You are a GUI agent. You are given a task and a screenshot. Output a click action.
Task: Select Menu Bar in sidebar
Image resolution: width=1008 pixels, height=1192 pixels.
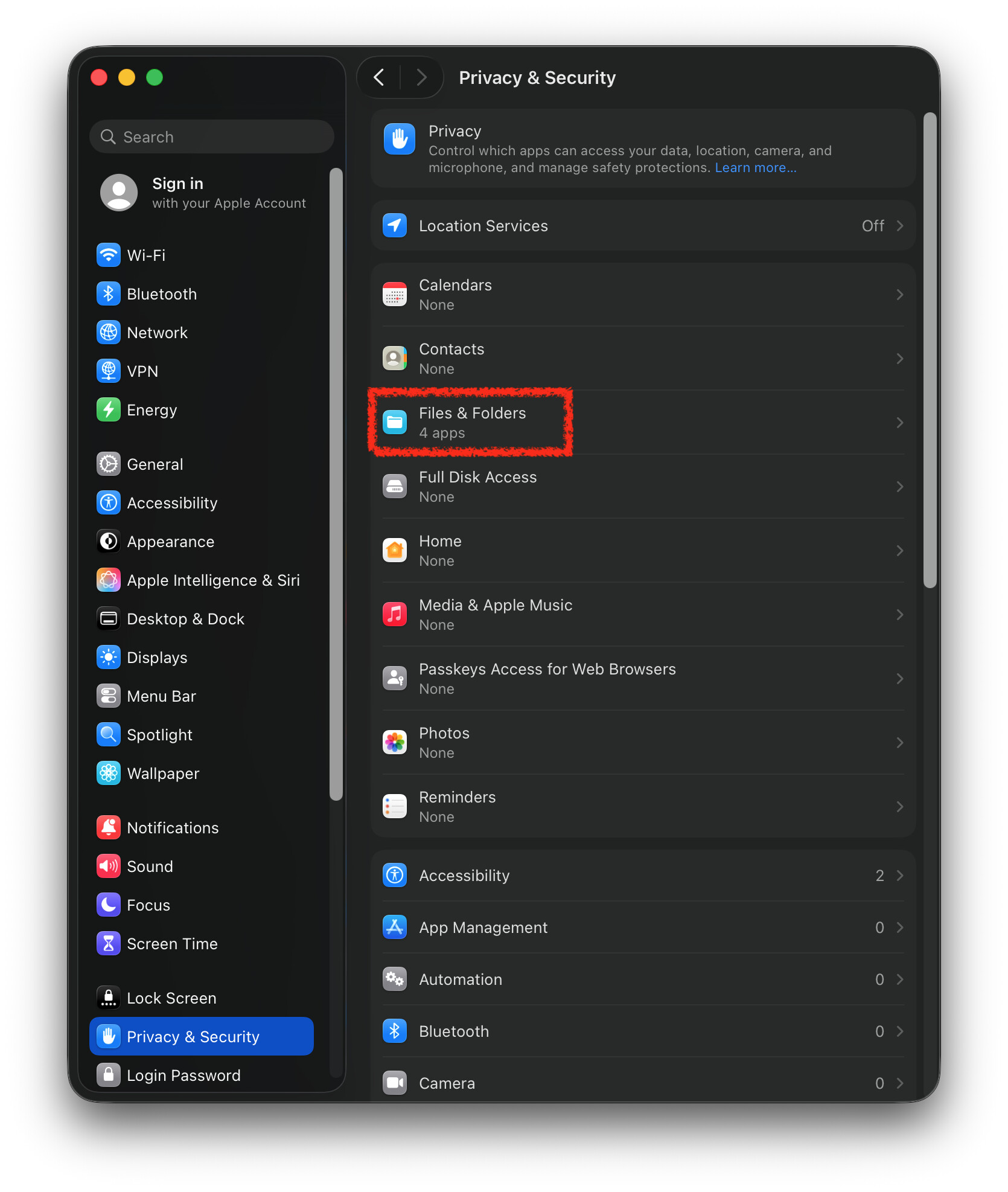[x=202, y=696]
